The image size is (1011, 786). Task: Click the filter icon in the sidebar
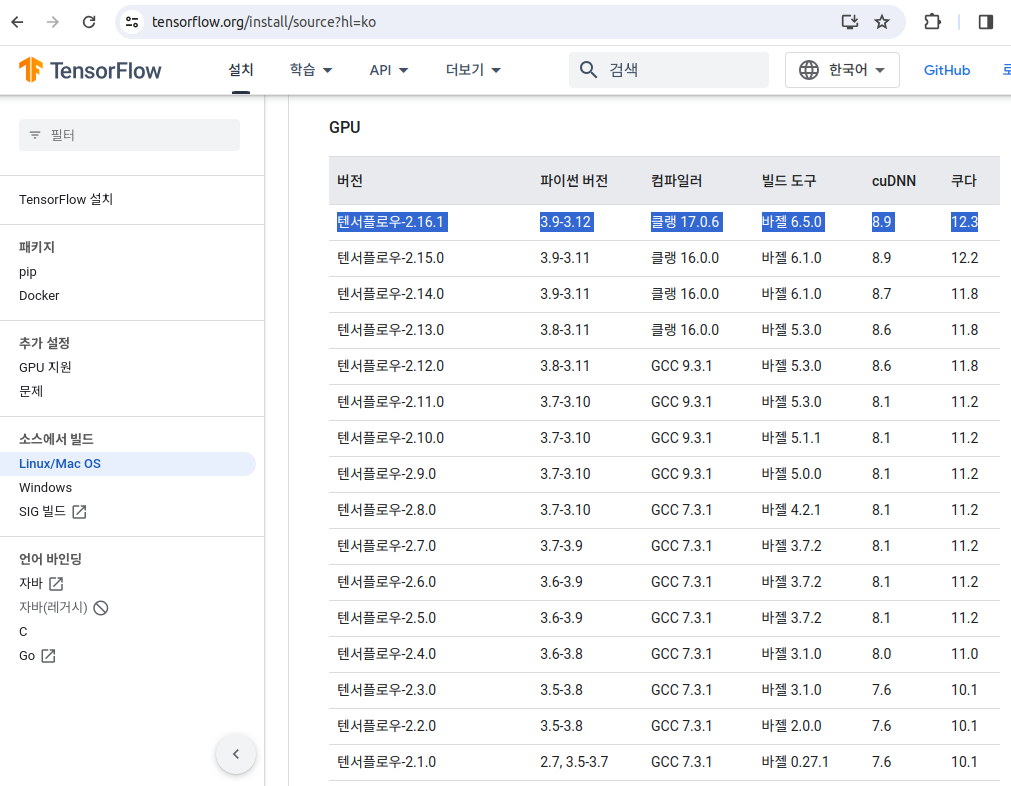[x=35, y=135]
